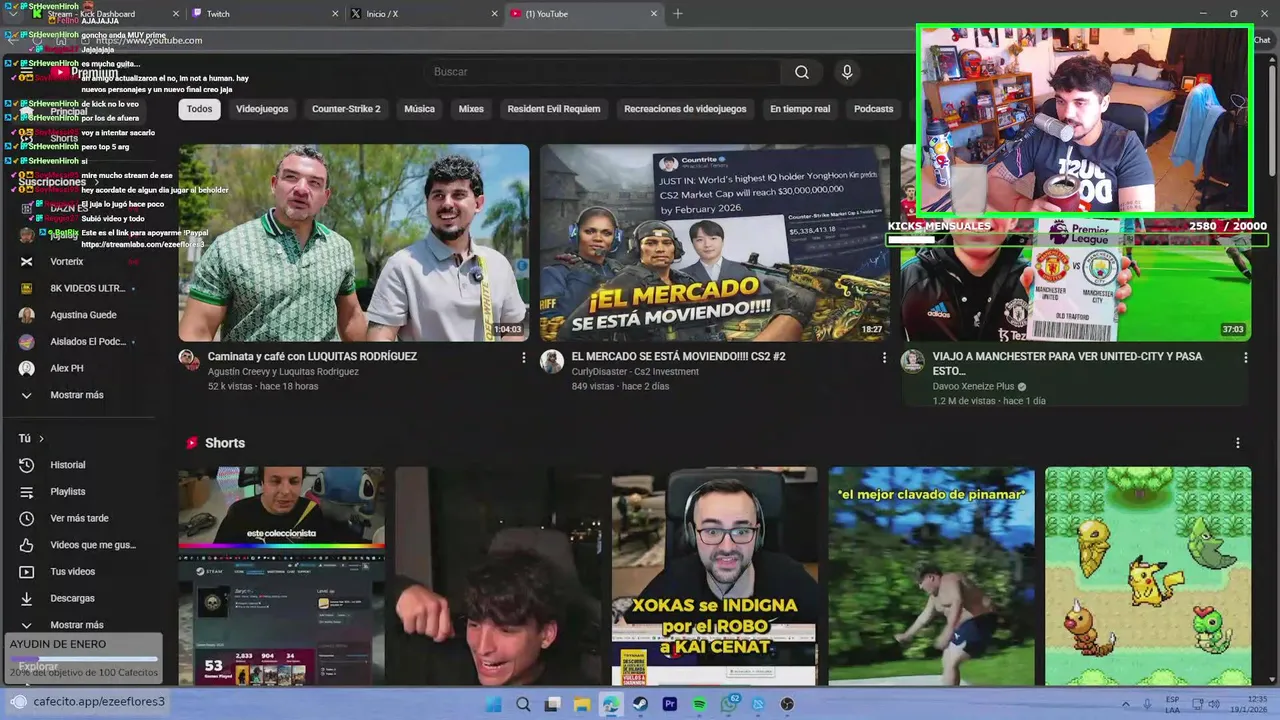Open Steam from the taskbar
Screen dimensions: 1280x720
640,704
